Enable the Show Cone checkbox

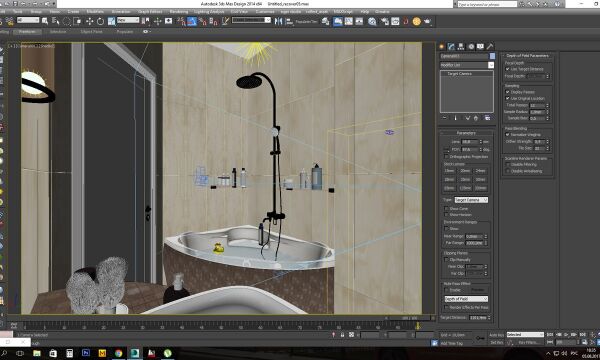446,209
